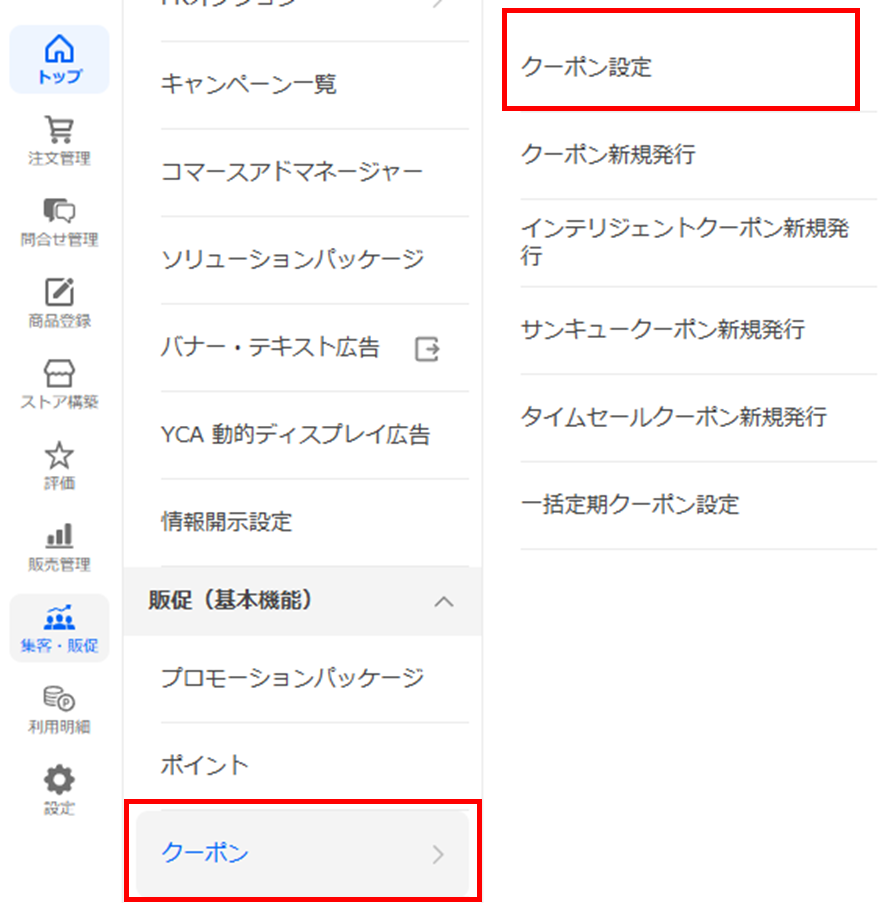Image resolution: width=885 pixels, height=903 pixels.
Task: Open the settings gear icon
Action: pyautogui.click(x=60, y=780)
